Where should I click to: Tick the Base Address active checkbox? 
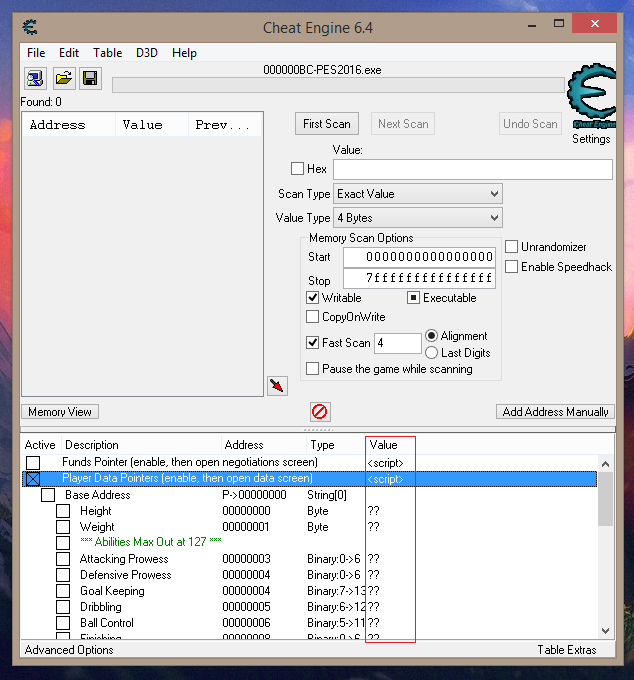coord(48,495)
